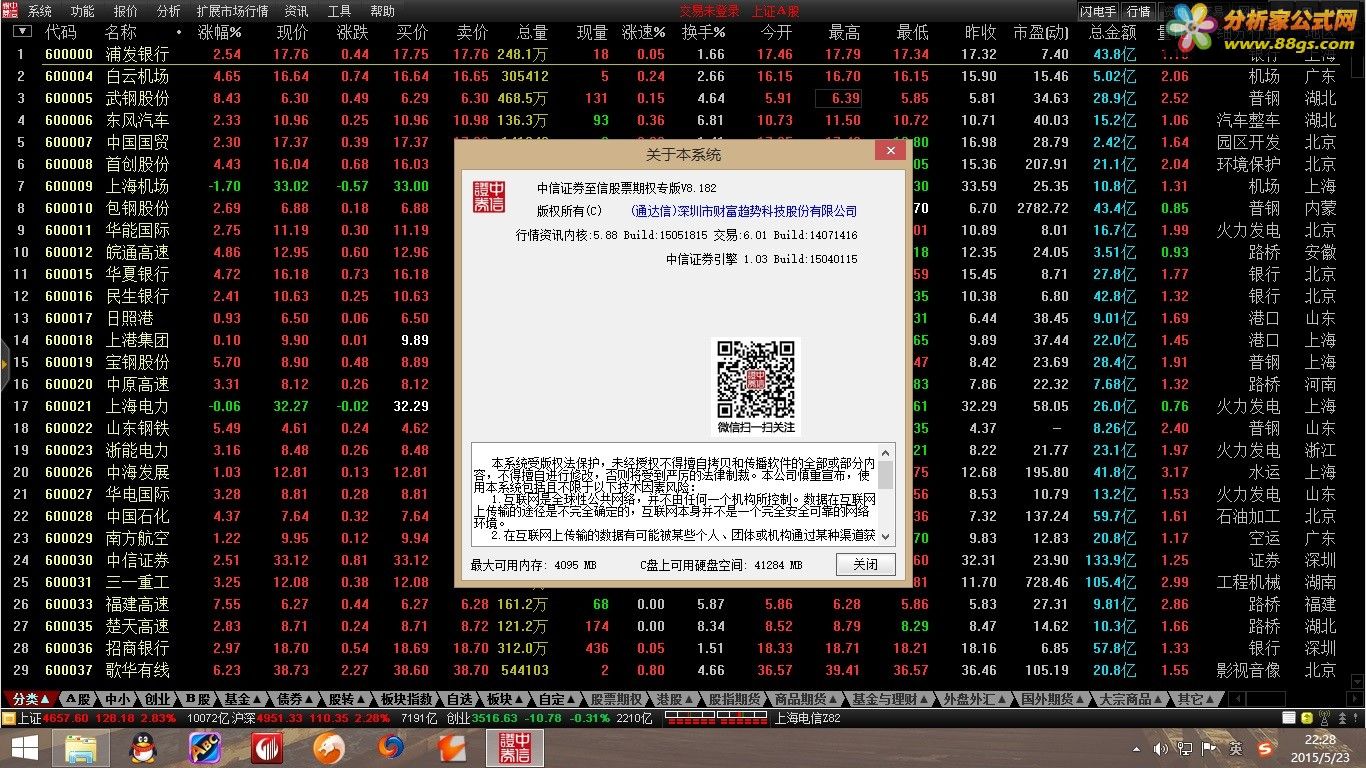
Task: Select the 浦发银行 stock row
Action: pos(683,54)
